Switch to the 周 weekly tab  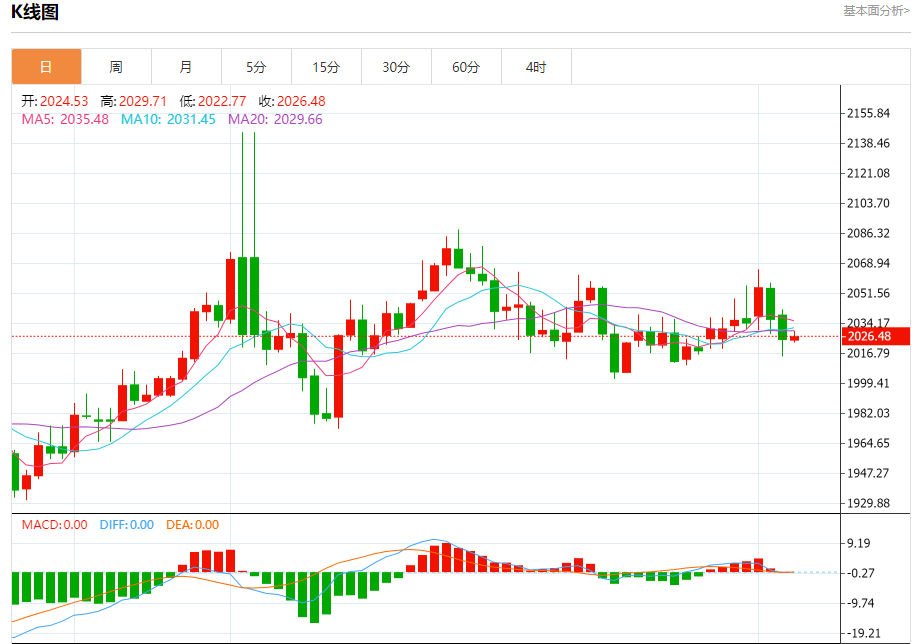click(x=116, y=67)
